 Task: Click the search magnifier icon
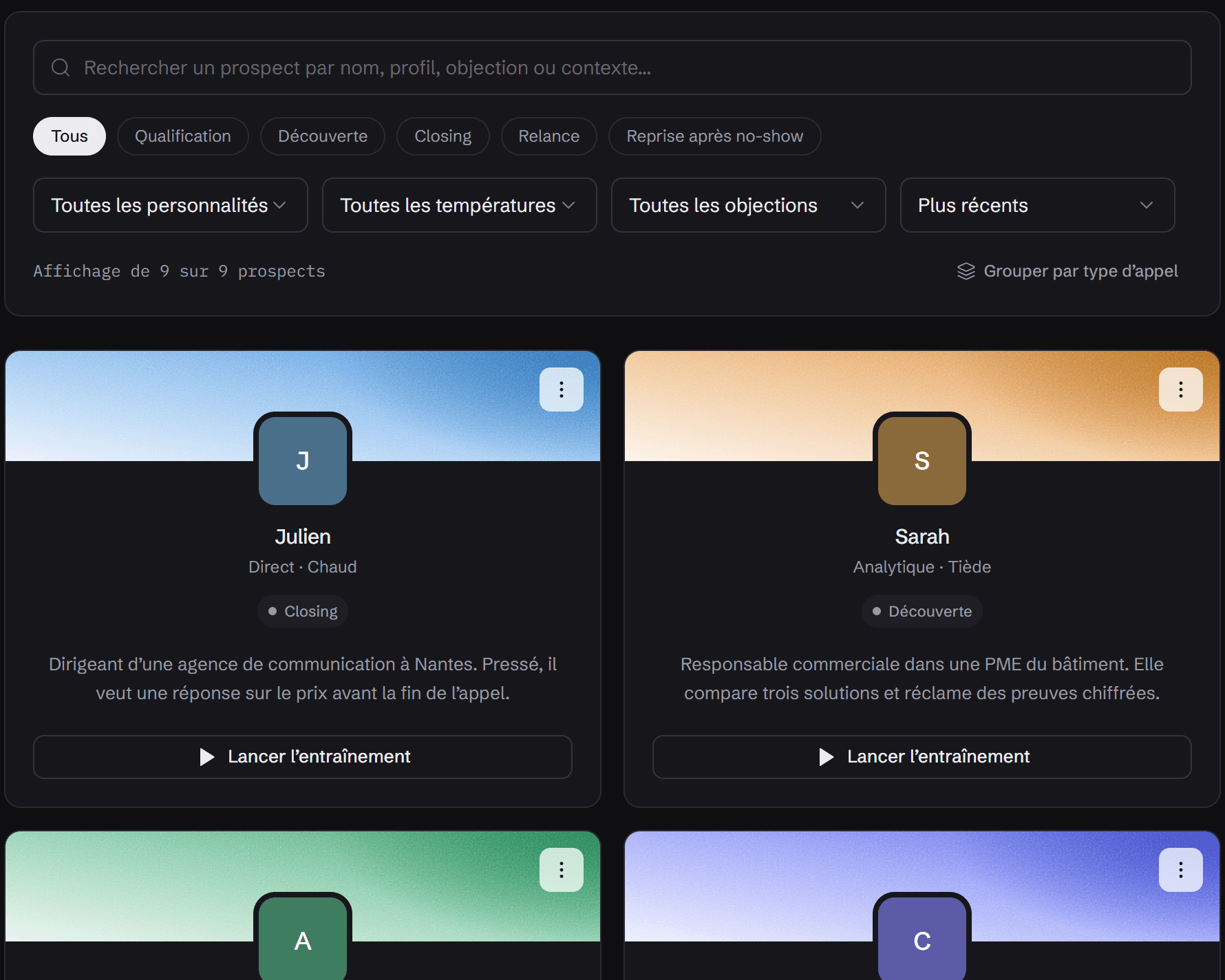(61, 67)
